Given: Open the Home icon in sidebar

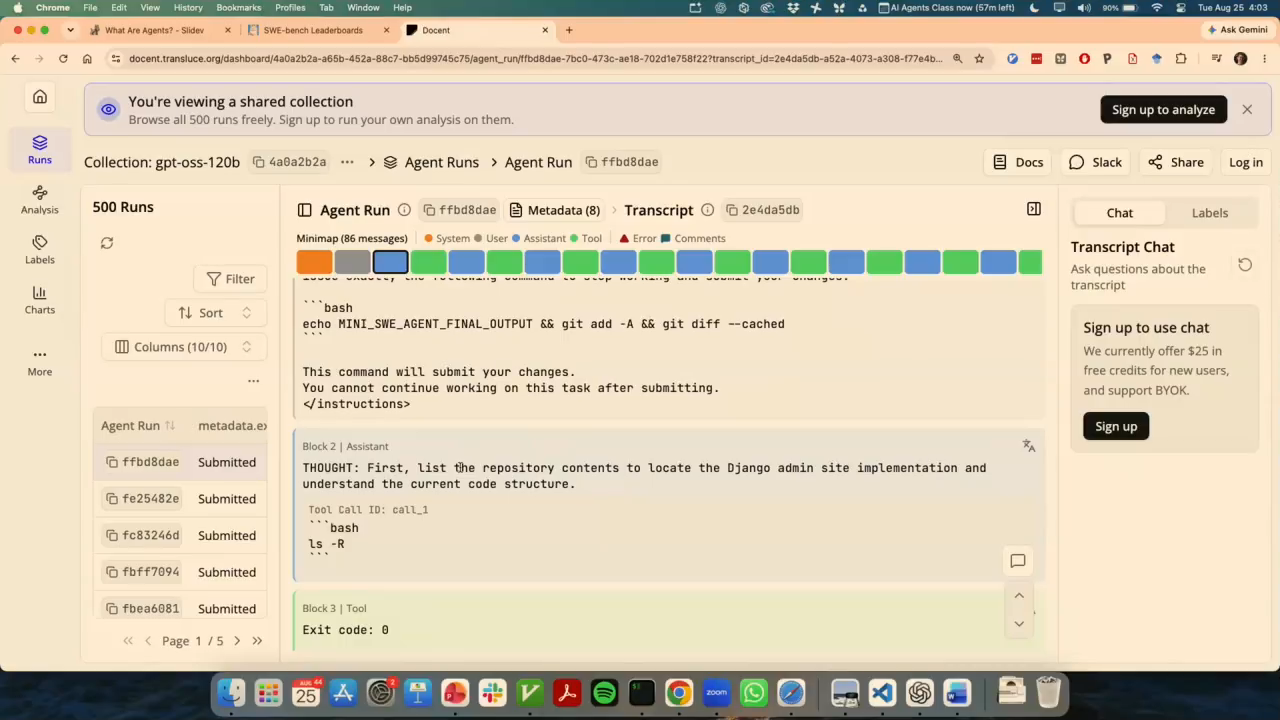Looking at the screenshot, I should [40, 97].
